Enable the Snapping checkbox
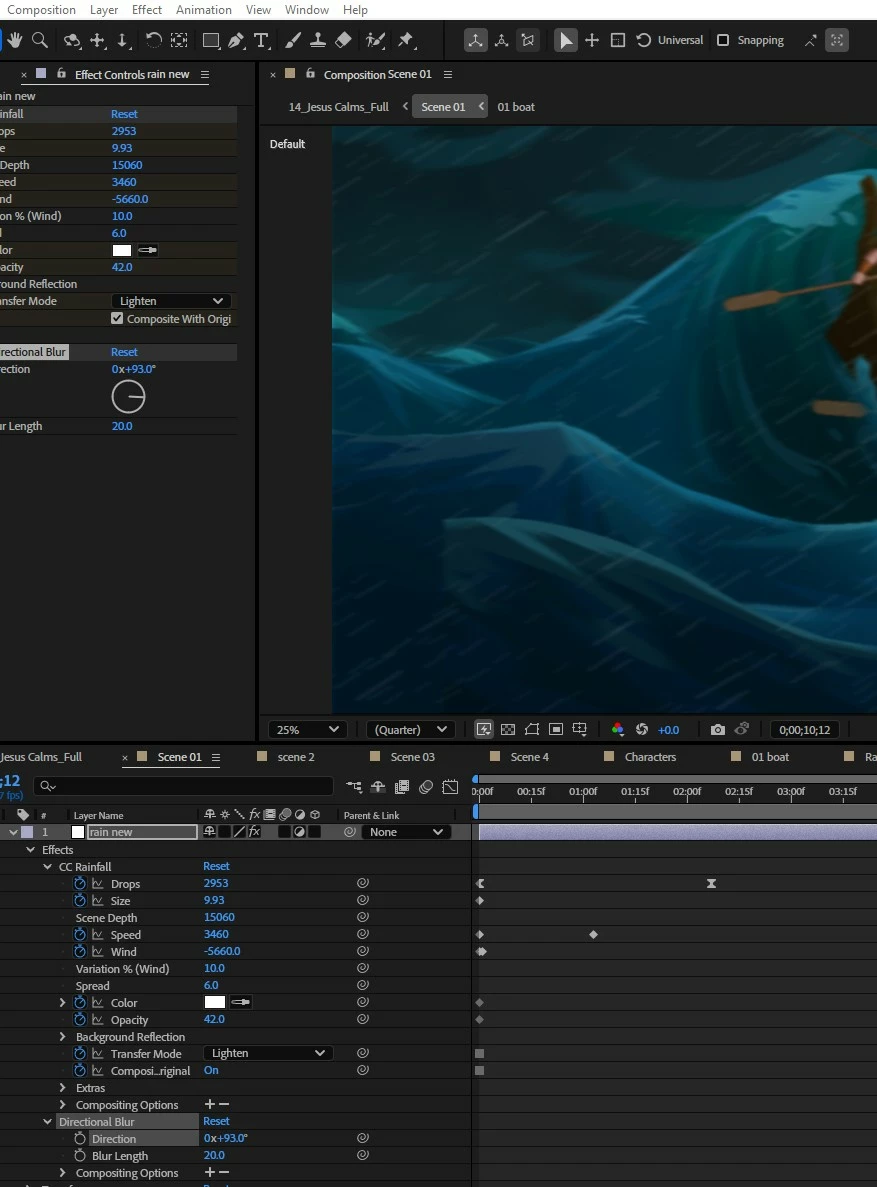 (723, 40)
